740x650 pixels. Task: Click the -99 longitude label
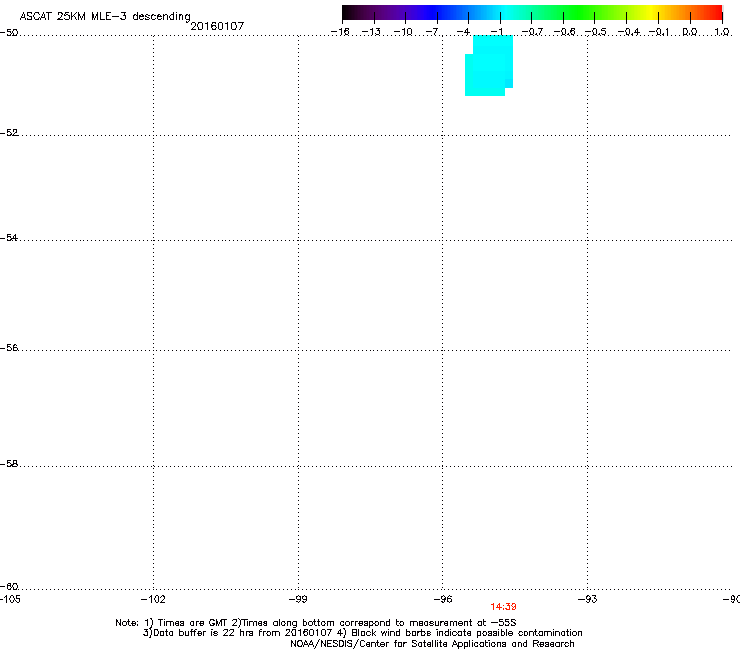coord(298,599)
